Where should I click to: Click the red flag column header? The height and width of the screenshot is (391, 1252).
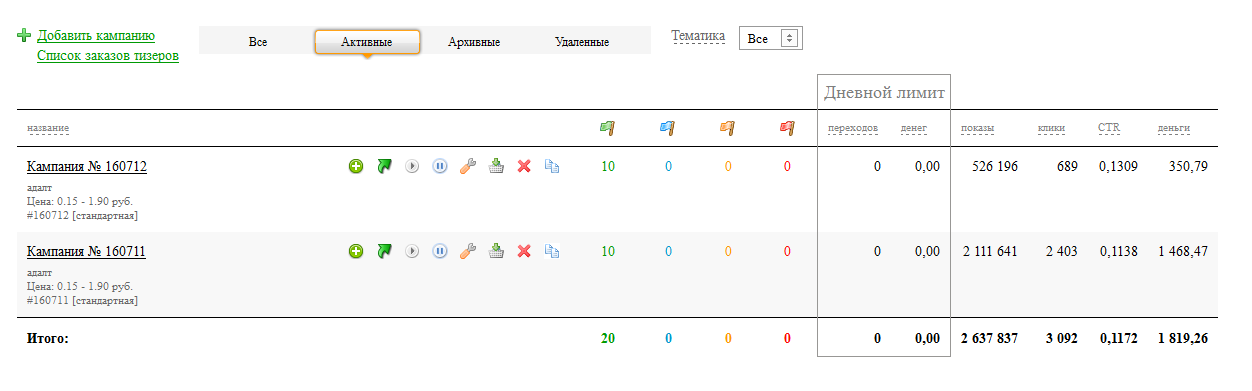[787, 127]
